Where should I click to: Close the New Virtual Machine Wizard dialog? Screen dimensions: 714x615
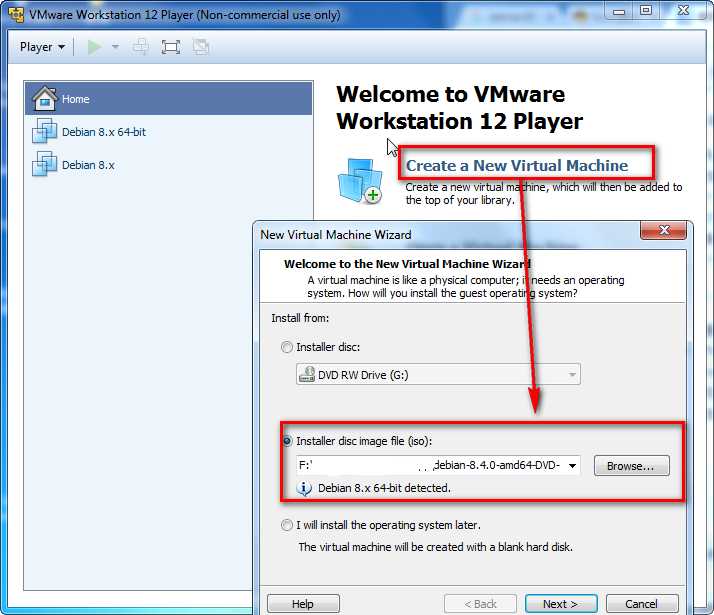pyautogui.click(x=663, y=230)
